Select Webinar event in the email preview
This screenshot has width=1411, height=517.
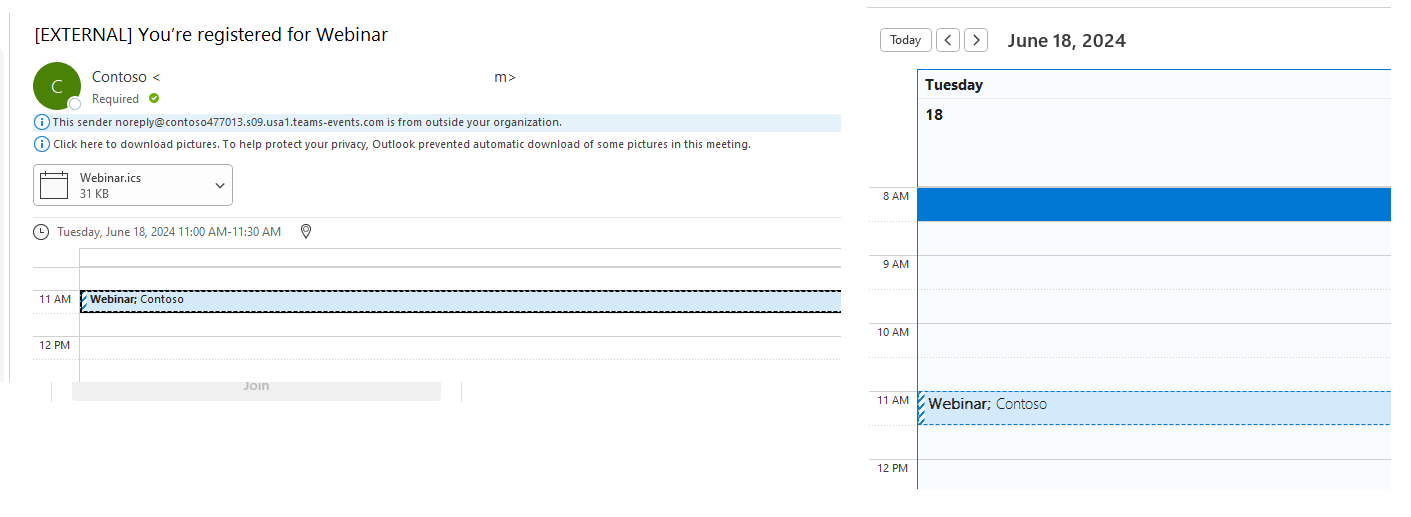click(460, 301)
